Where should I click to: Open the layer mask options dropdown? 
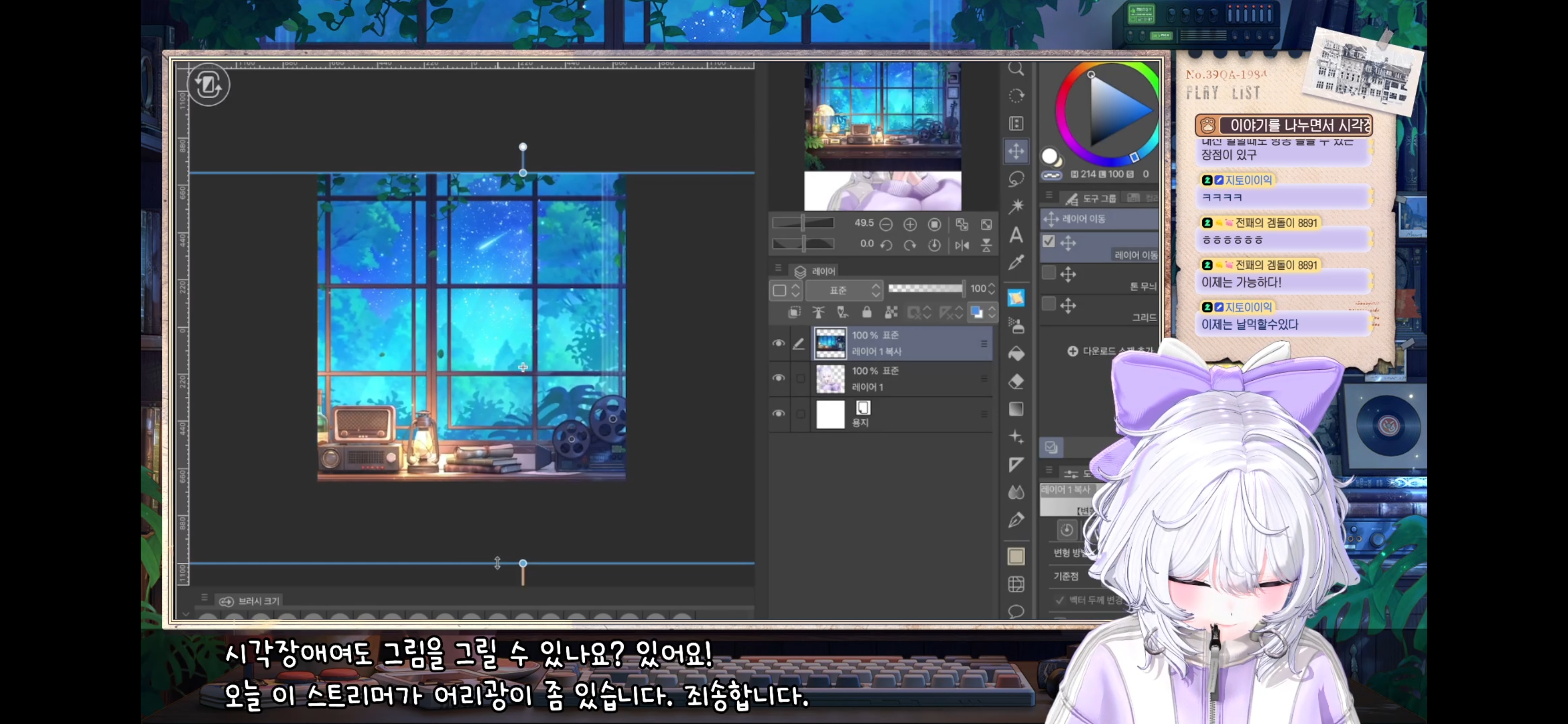coord(919,312)
